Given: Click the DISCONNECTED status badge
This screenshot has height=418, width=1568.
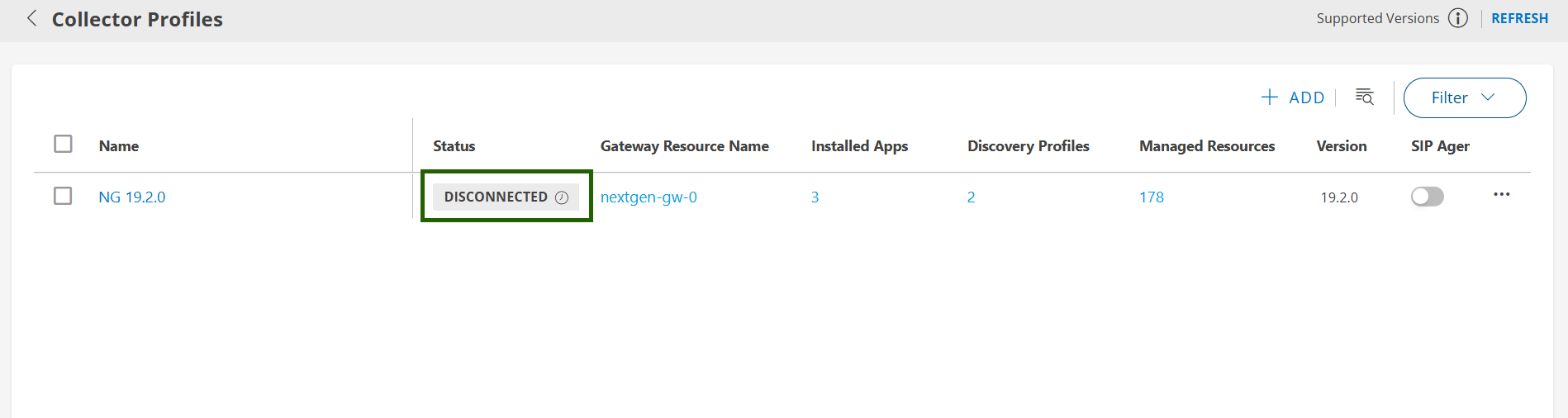Looking at the screenshot, I should pos(496,197).
